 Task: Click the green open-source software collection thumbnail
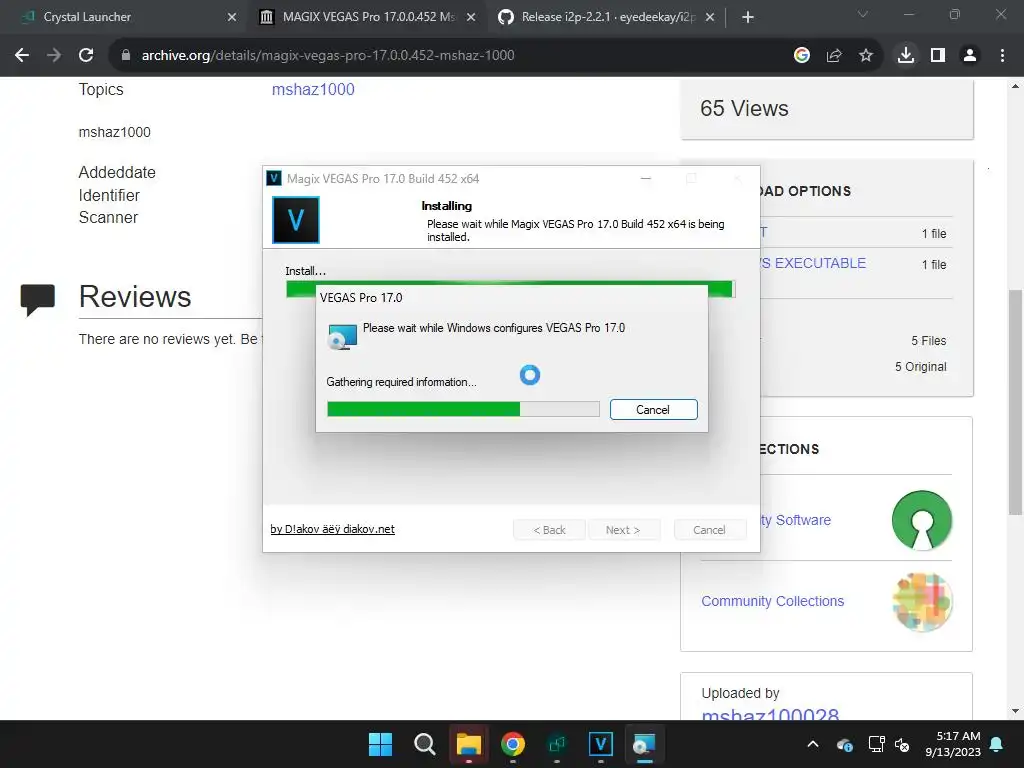(x=922, y=520)
